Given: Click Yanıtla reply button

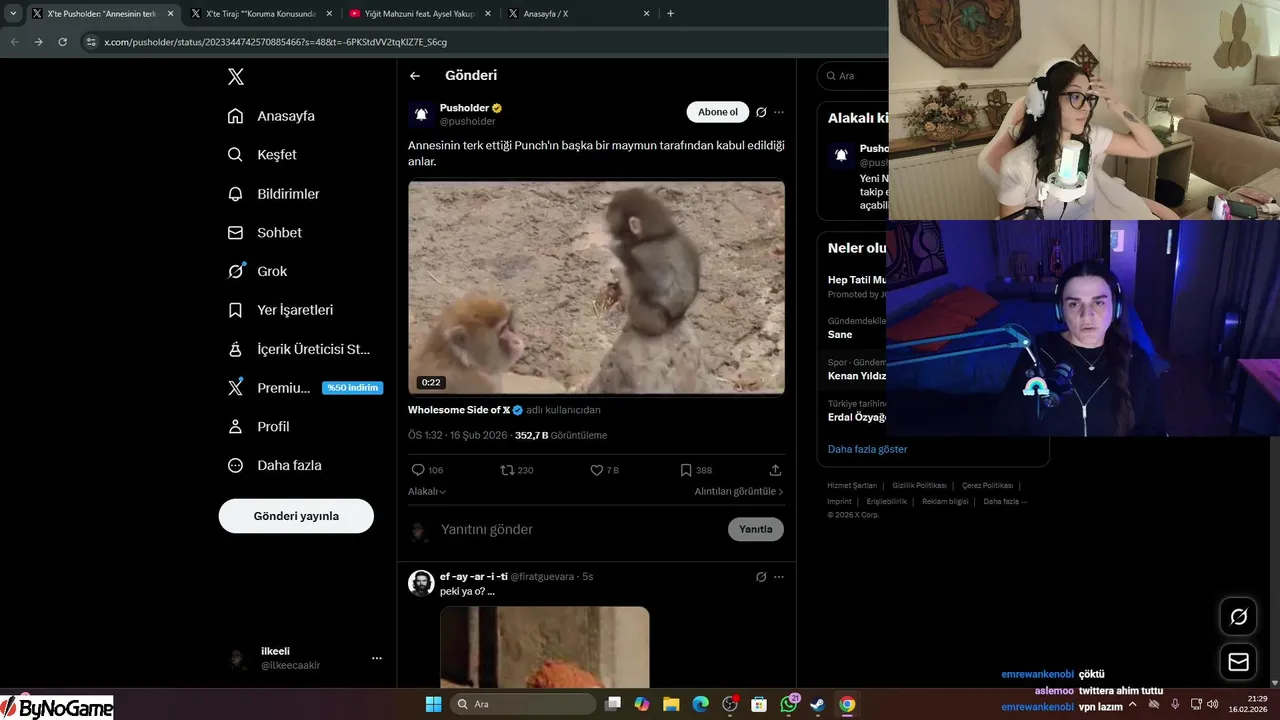Looking at the screenshot, I should pos(756,529).
